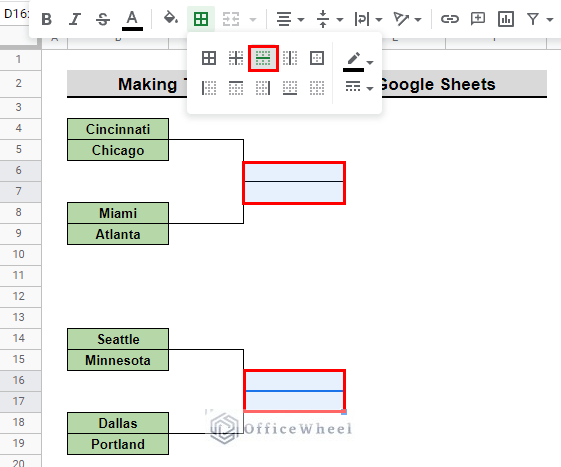Apply all borders option
This screenshot has width=561, height=467.
[209, 58]
